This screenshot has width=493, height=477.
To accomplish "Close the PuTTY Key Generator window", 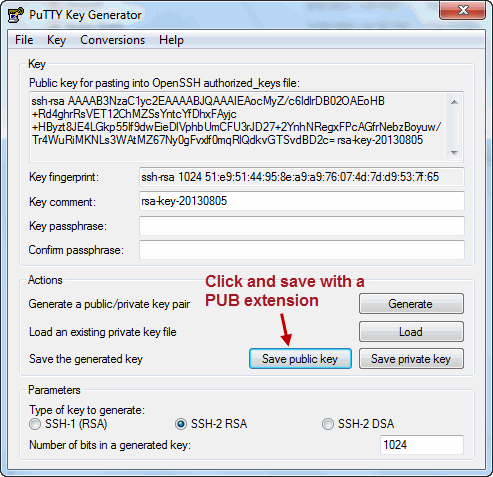I will click(x=462, y=10).
